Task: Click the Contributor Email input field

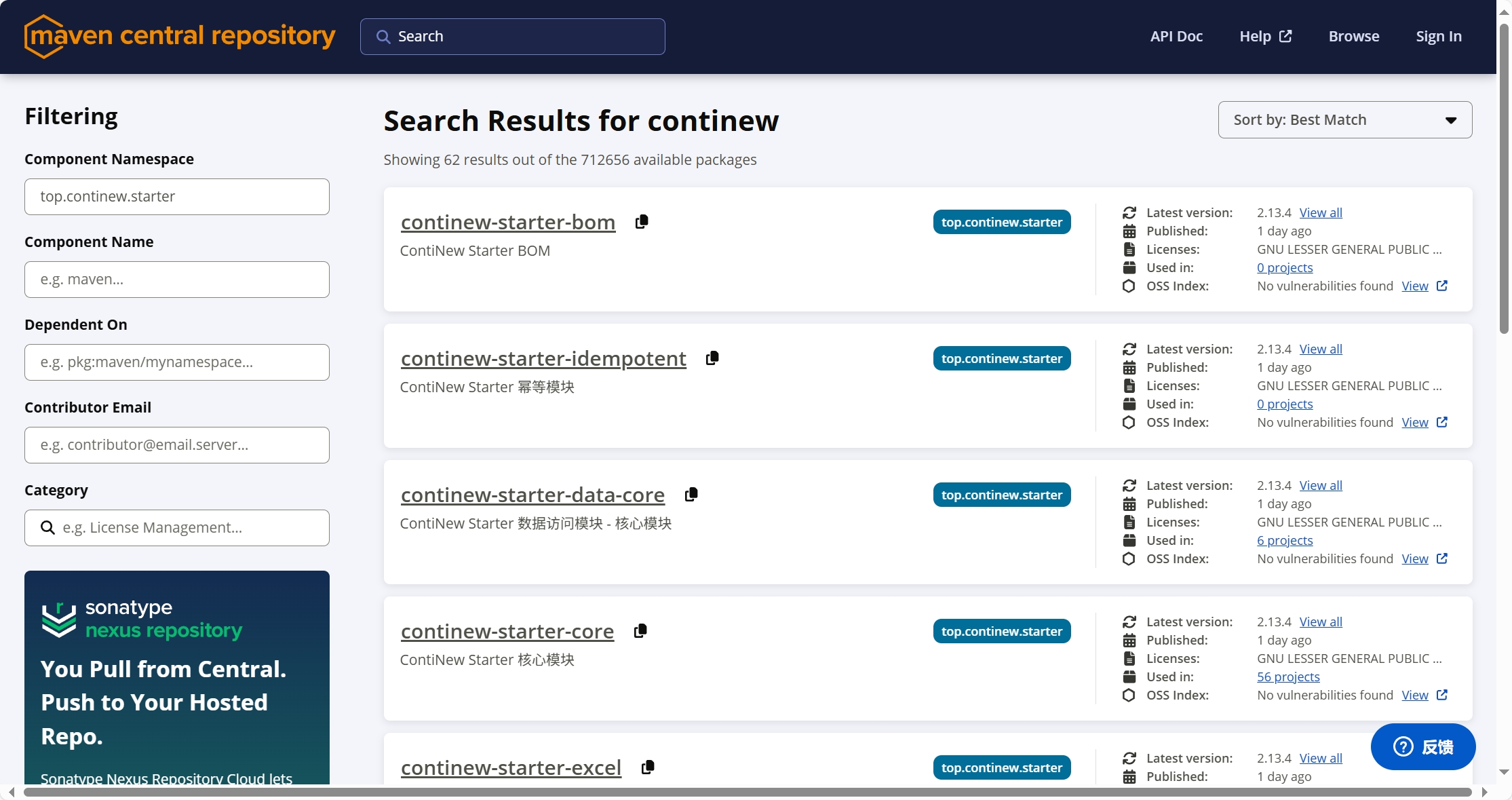Action: [x=177, y=445]
